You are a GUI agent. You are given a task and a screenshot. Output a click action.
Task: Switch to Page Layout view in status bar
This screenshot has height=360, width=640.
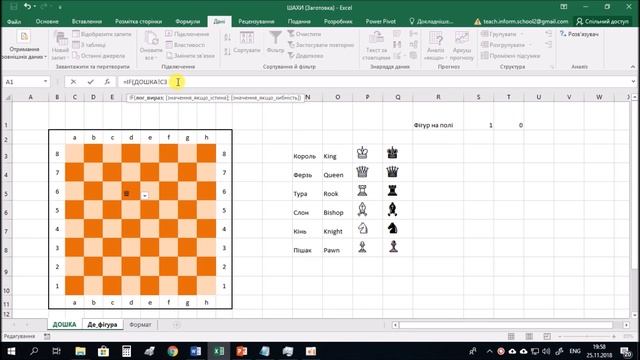(x=529, y=336)
